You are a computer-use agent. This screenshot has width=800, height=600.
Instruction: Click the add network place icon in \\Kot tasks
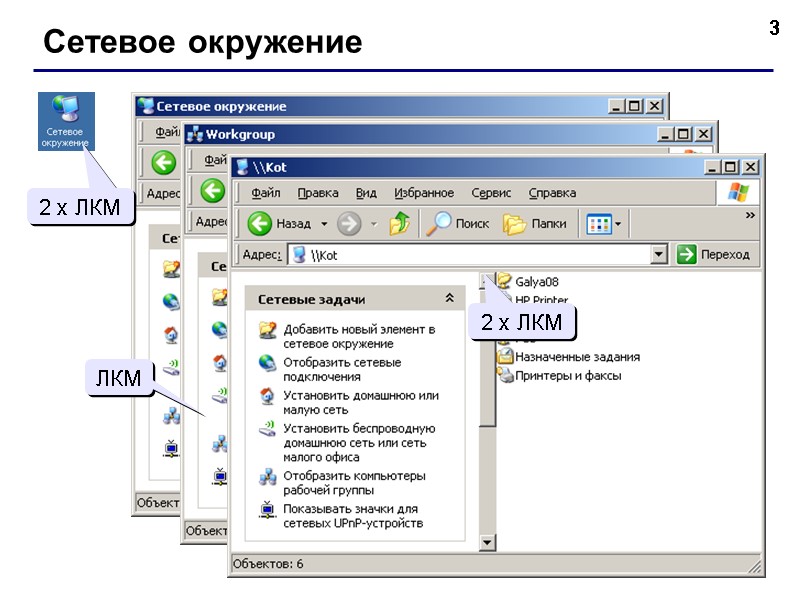tap(268, 331)
